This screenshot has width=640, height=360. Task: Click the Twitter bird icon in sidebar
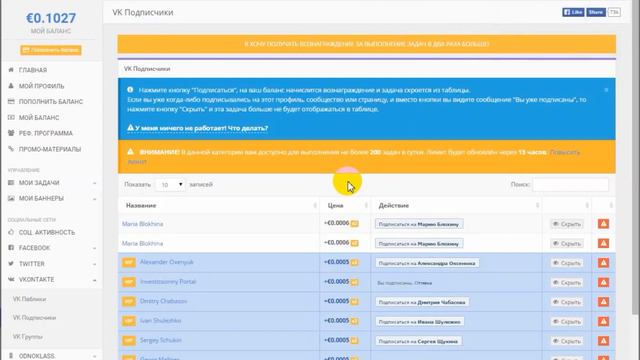coord(11,264)
